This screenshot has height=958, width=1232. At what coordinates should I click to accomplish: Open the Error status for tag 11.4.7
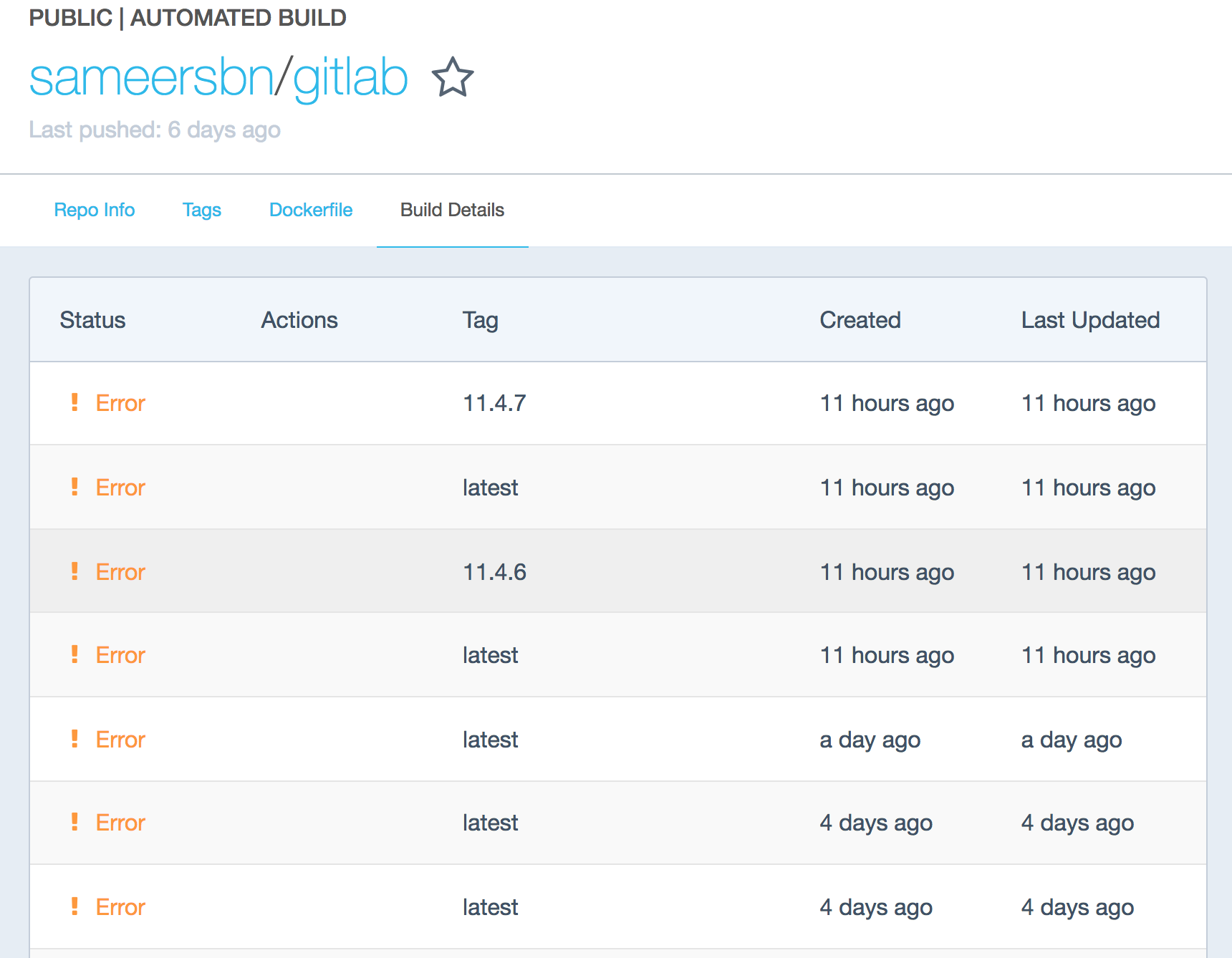[120, 403]
